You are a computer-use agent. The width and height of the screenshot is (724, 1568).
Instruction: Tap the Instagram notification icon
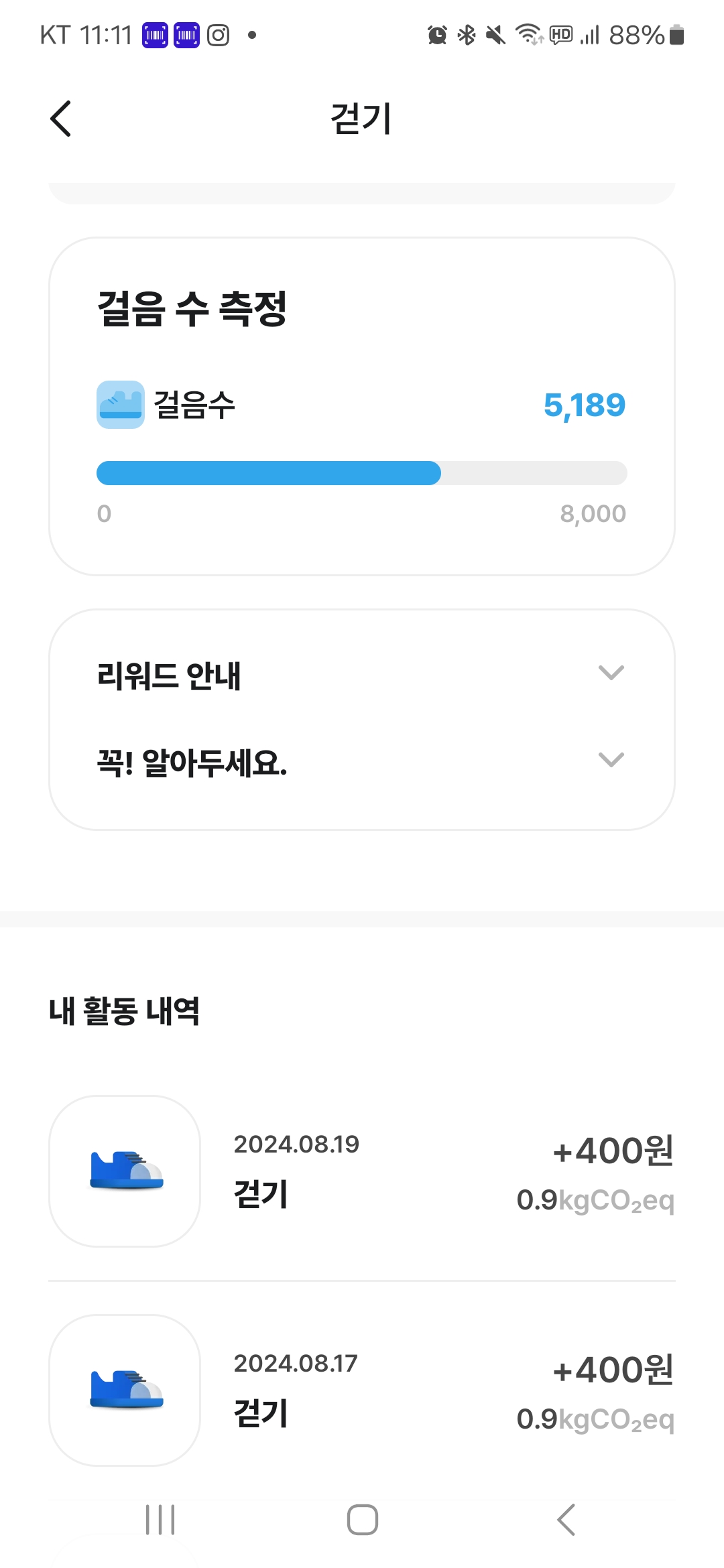pyautogui.click(x=218, y=35)
